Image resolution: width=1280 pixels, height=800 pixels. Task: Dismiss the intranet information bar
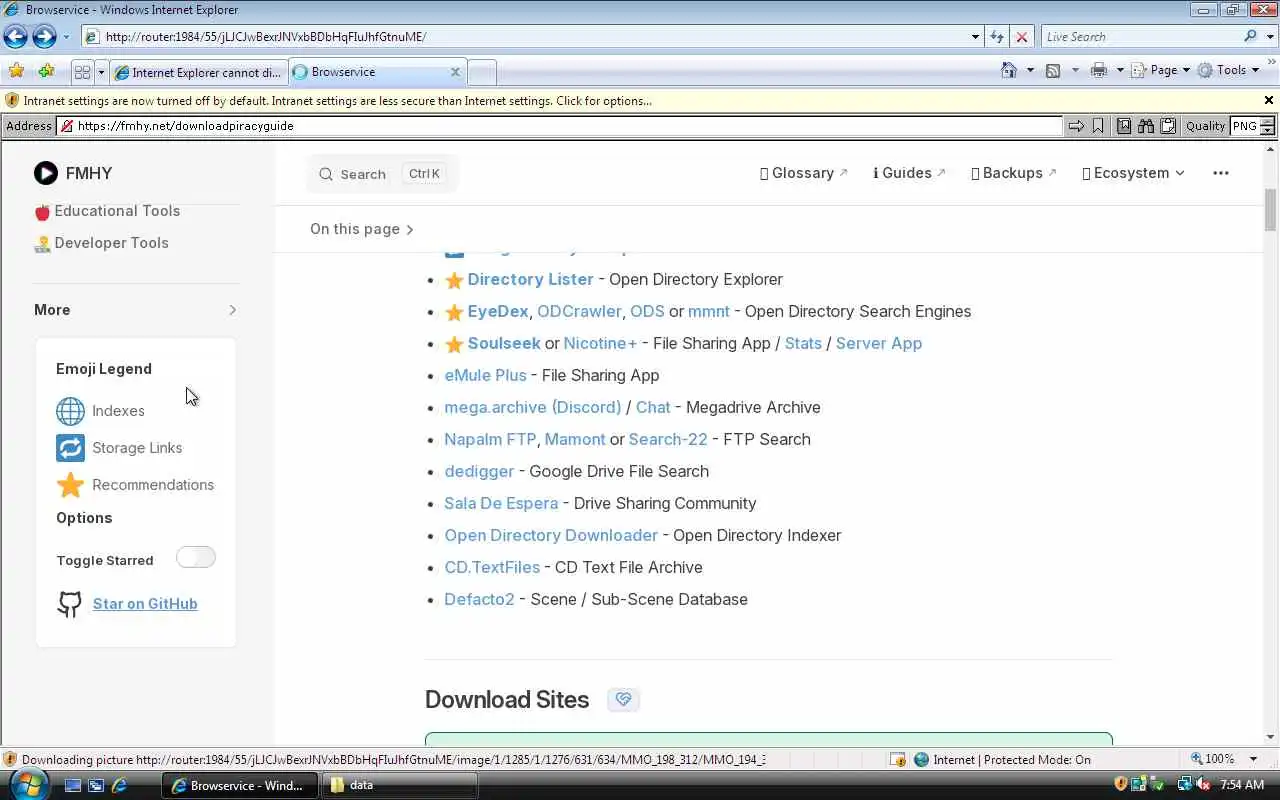coord(1269,101)
